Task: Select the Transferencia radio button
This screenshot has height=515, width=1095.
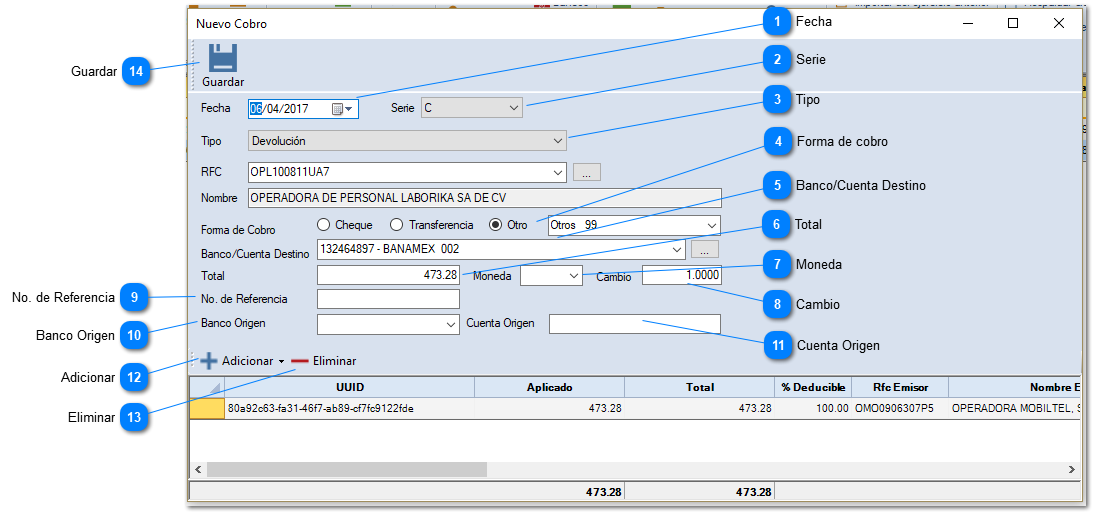Action: [397, 225]
